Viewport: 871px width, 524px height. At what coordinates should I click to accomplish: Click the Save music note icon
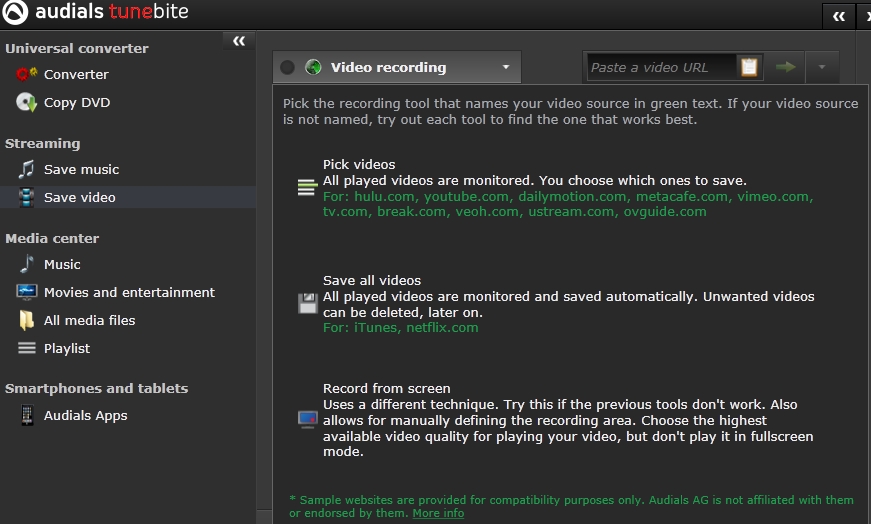tap(26, 169)
